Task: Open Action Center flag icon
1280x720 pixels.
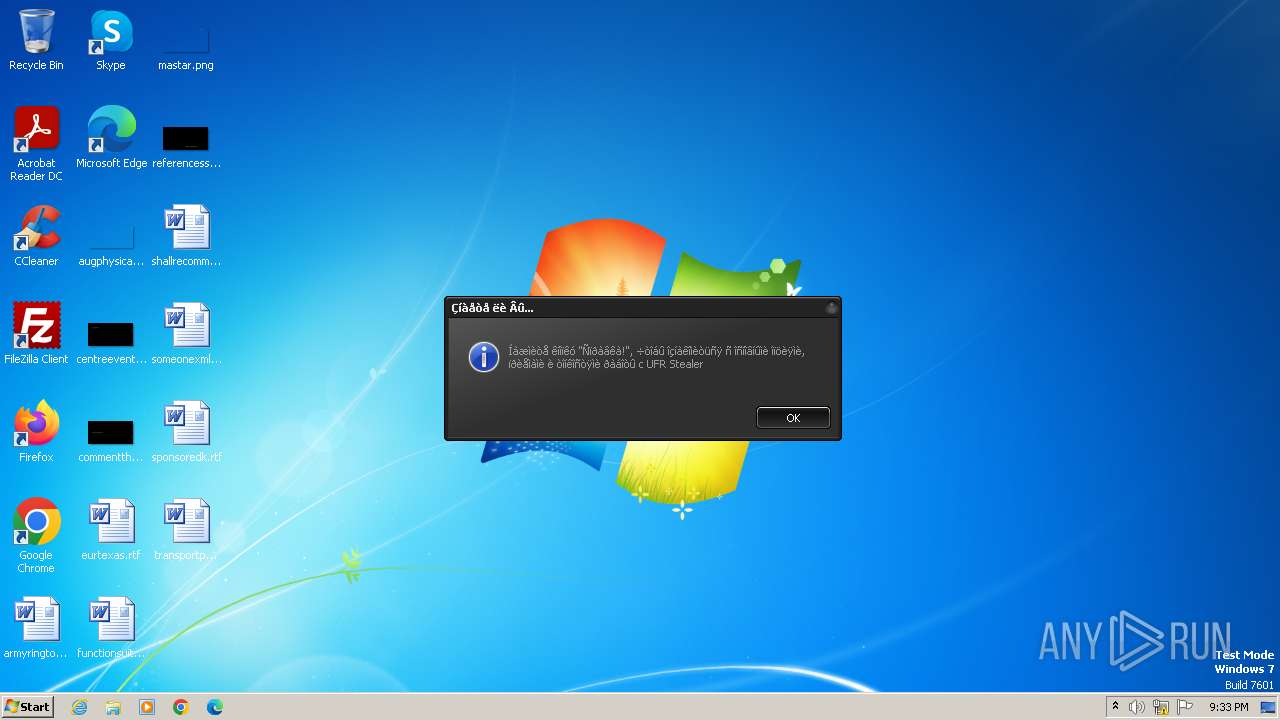Action: click(x=1185, y=707)
